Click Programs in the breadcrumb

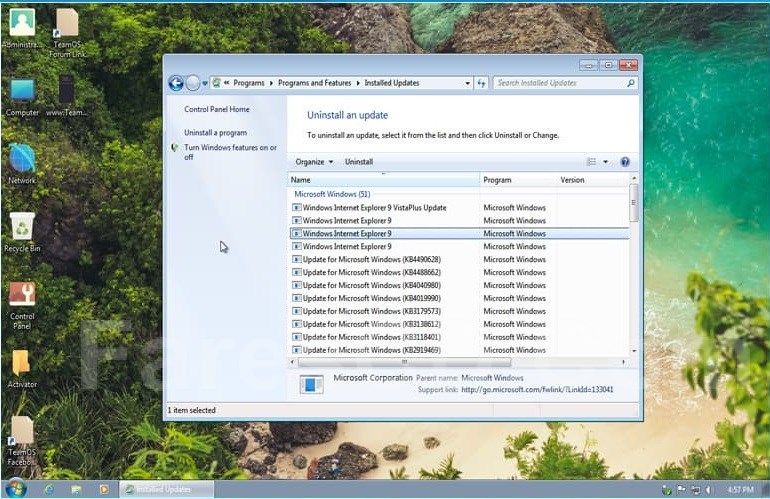tap(248, 83)
